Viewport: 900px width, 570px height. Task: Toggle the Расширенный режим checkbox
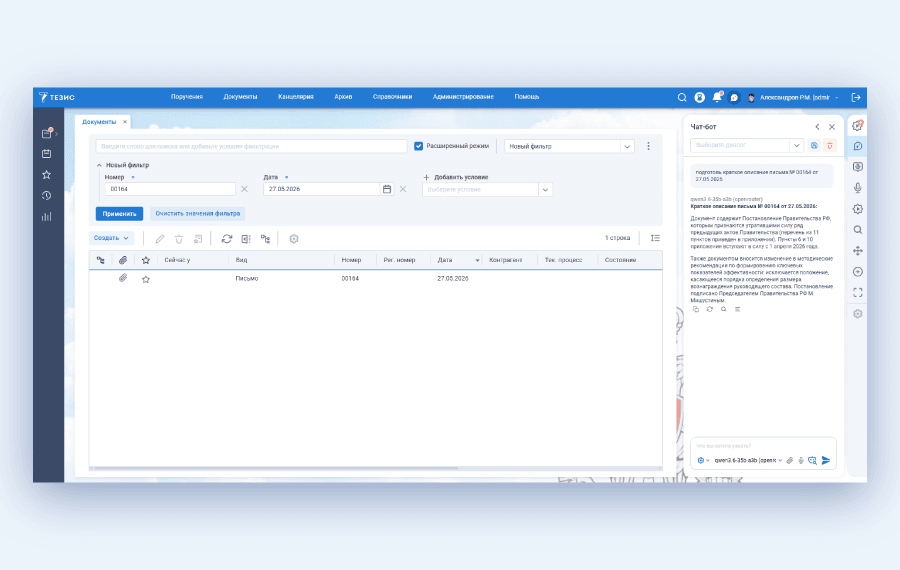pyautogui.click(x=418, y=146)
